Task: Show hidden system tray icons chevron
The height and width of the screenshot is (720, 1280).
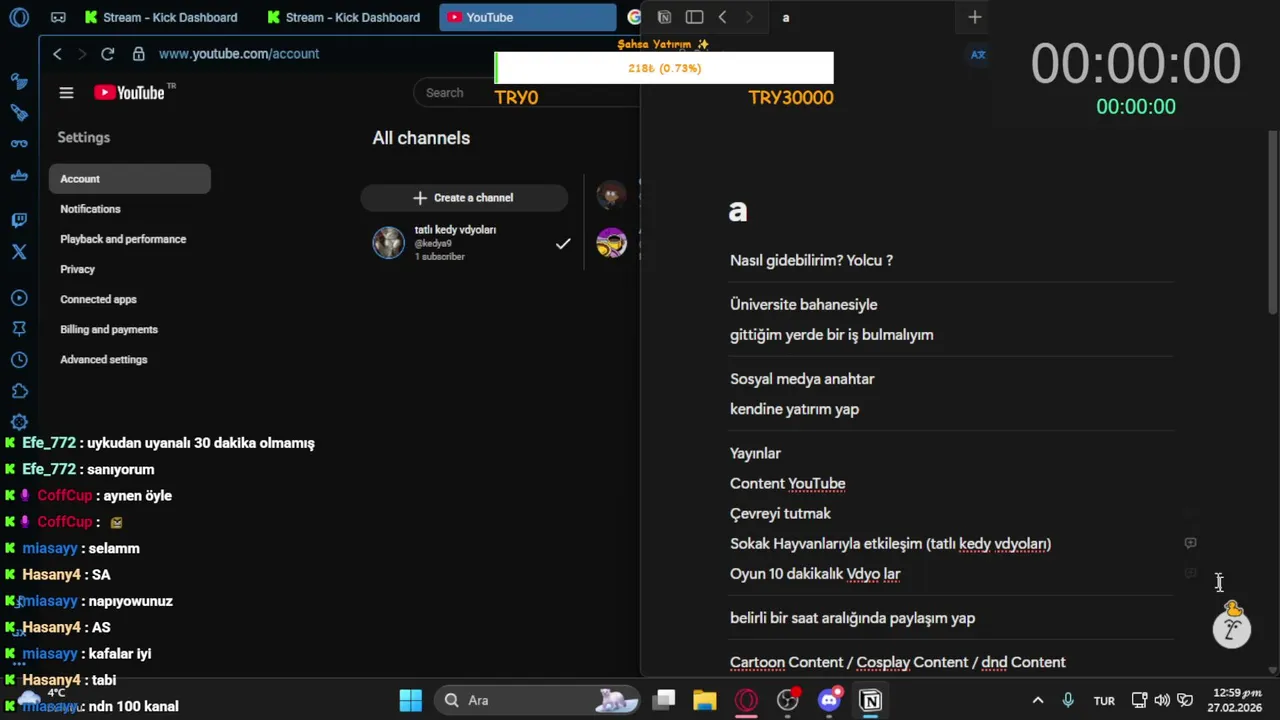Action: point(1037,700)
